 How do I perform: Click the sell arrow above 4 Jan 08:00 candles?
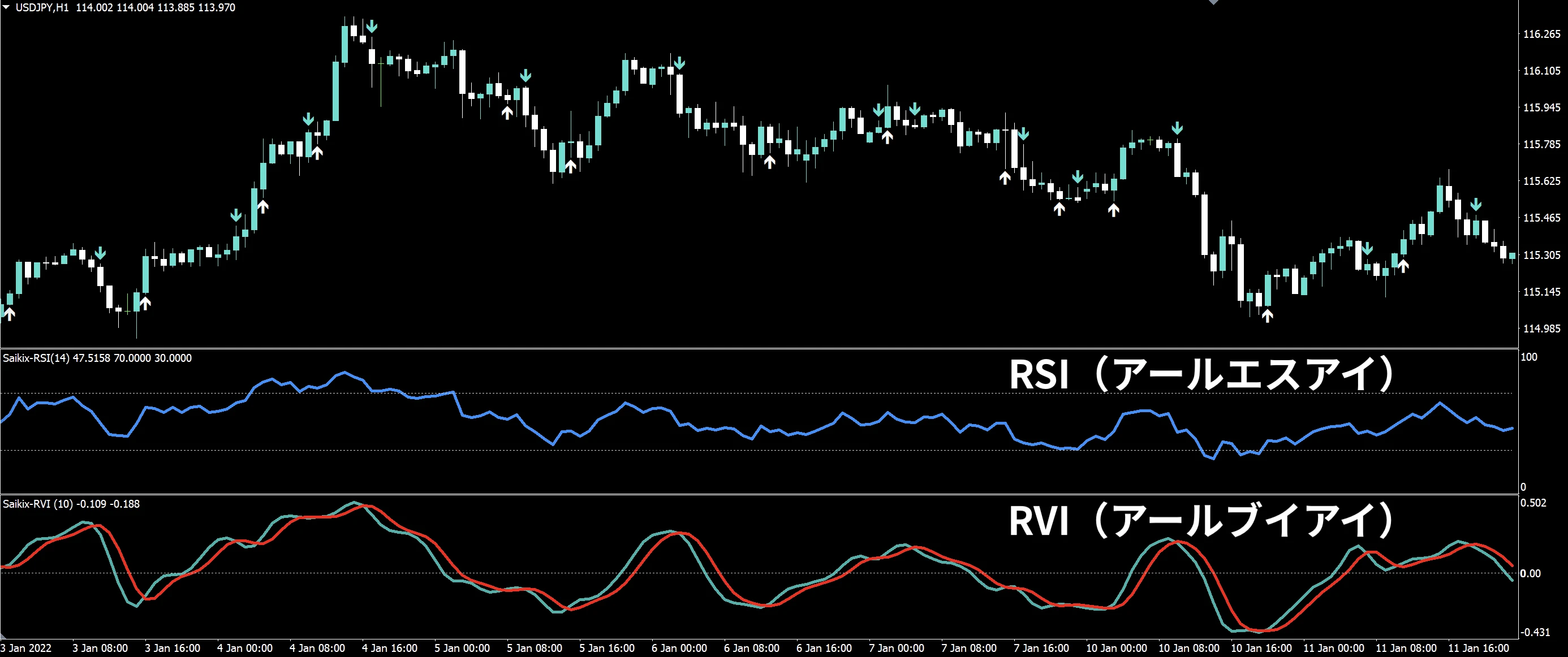tap(309, 120)
